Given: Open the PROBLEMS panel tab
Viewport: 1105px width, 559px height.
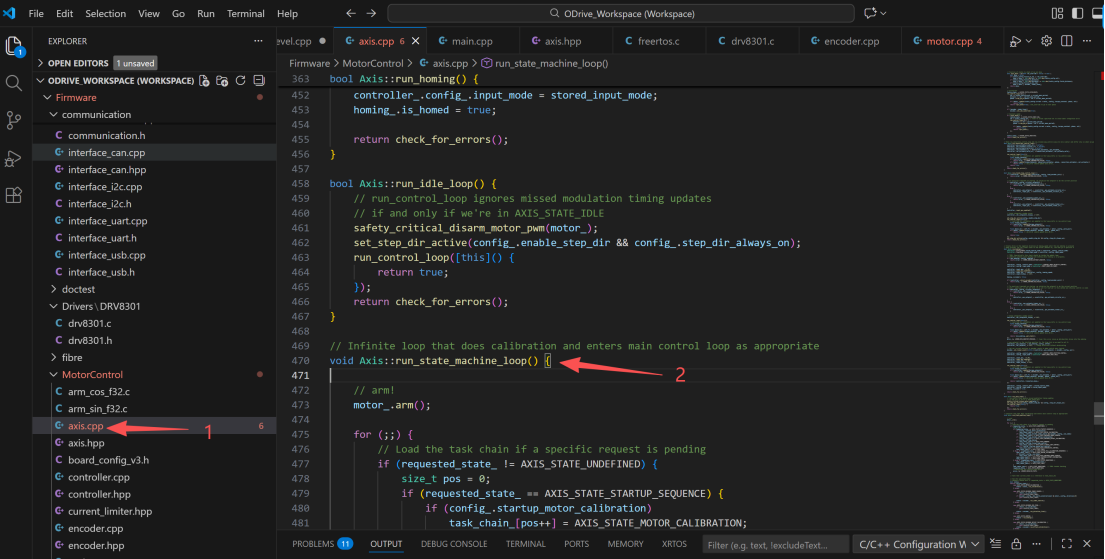Looking at the screenshot, I should (322, 543).
